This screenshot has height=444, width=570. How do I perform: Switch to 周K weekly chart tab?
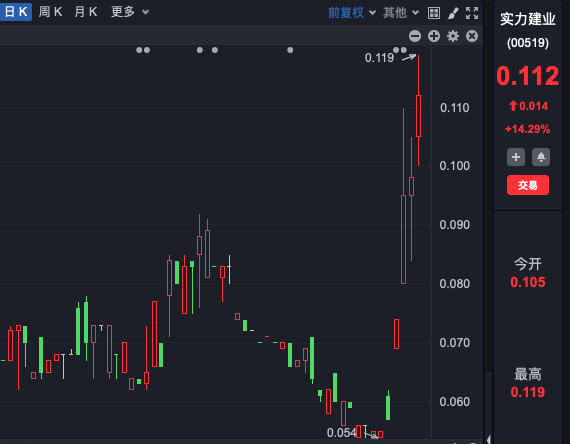[x=50, y=12]
